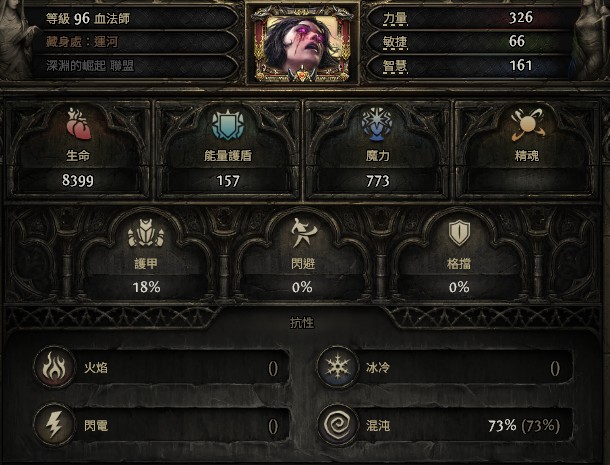The height and width of the screenshot is (465, 610).
Task: Select the Evasion dodge icon
Action: [x=303, y=232]
